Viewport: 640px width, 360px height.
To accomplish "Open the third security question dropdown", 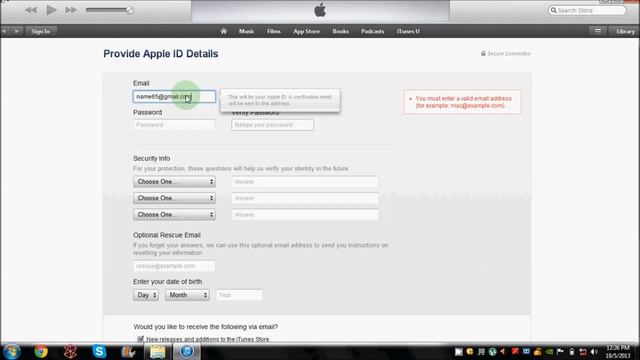I will [174, 214].
